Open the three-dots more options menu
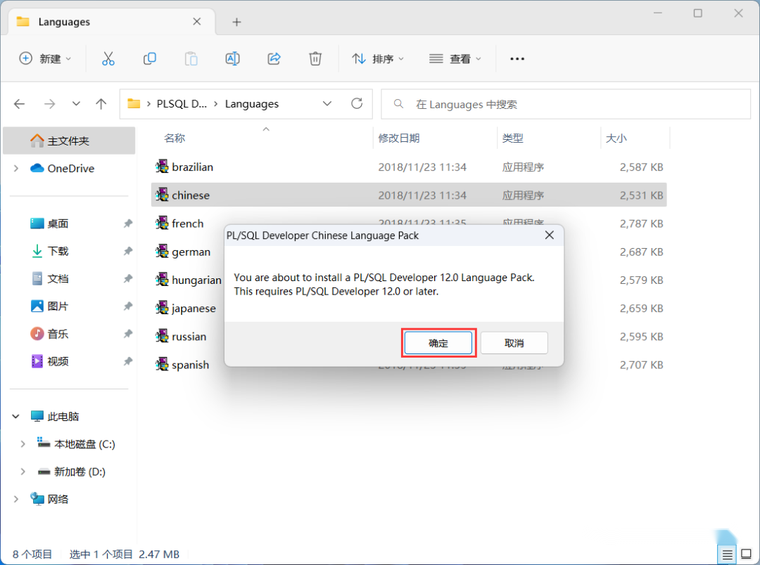This screenshot has width=760, height=565. click(517, 59)
